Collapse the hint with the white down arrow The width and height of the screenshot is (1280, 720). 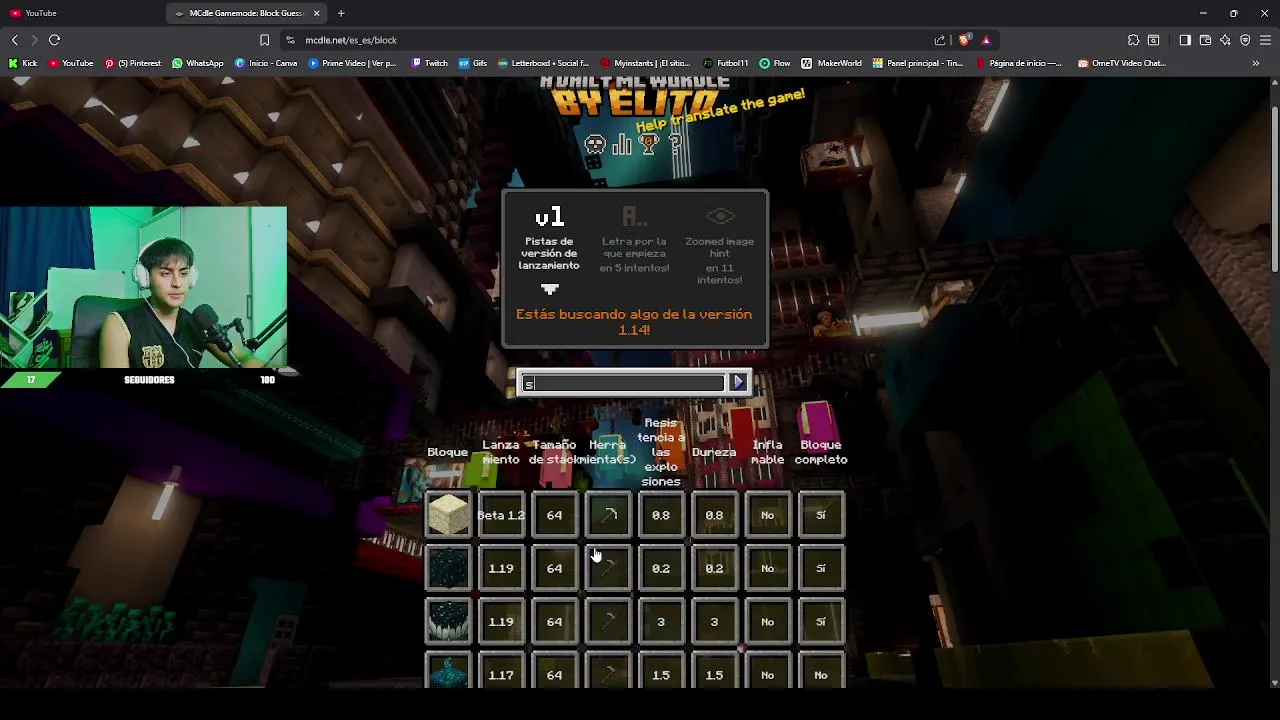[549, 290]
